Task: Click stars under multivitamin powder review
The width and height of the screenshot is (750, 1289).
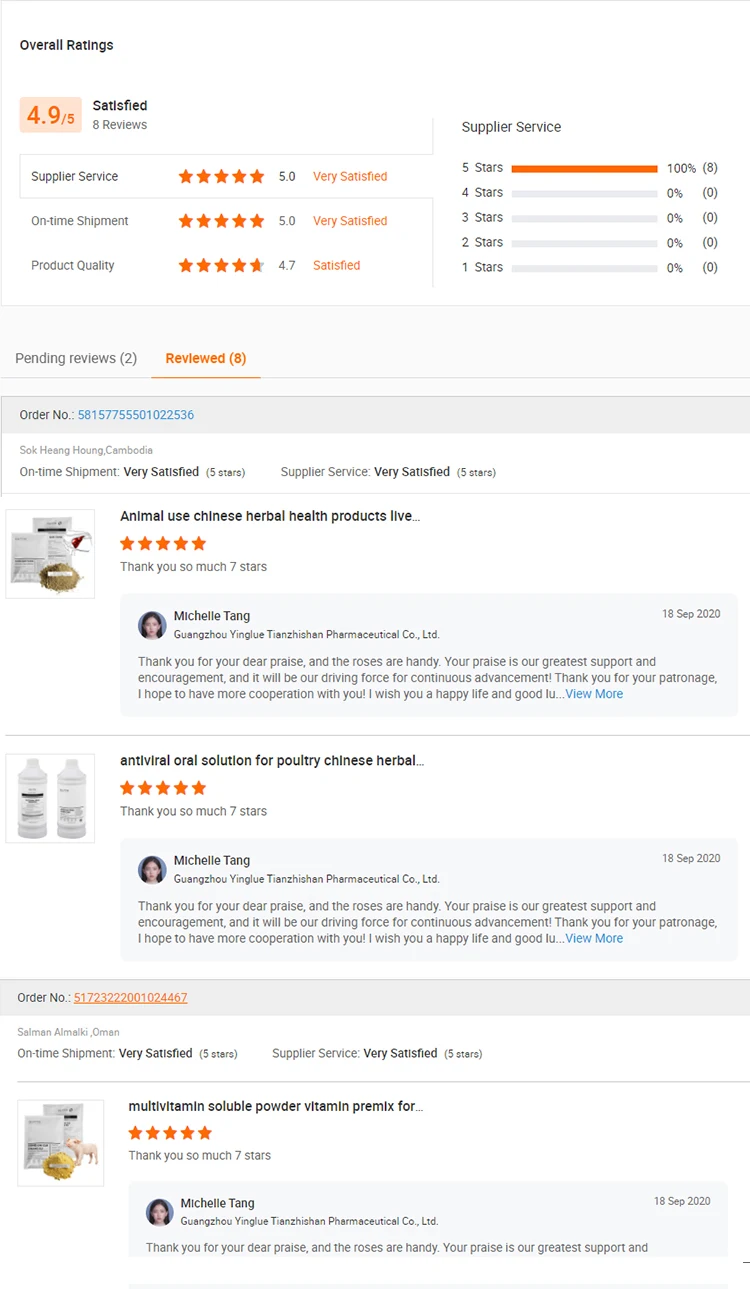Action: click(x=170, y=1133)
